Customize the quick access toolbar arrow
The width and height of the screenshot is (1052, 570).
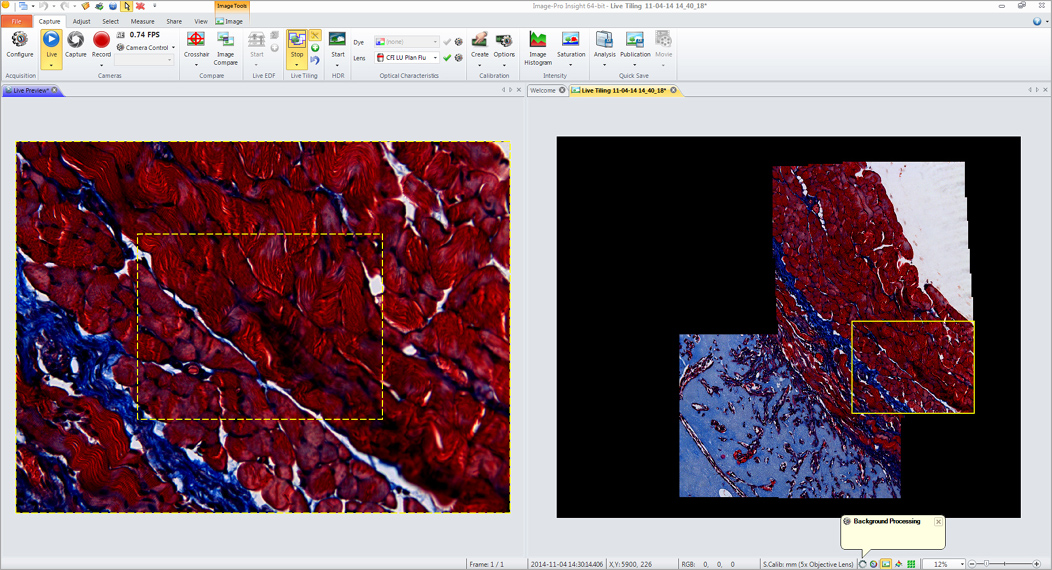(154, 6)
